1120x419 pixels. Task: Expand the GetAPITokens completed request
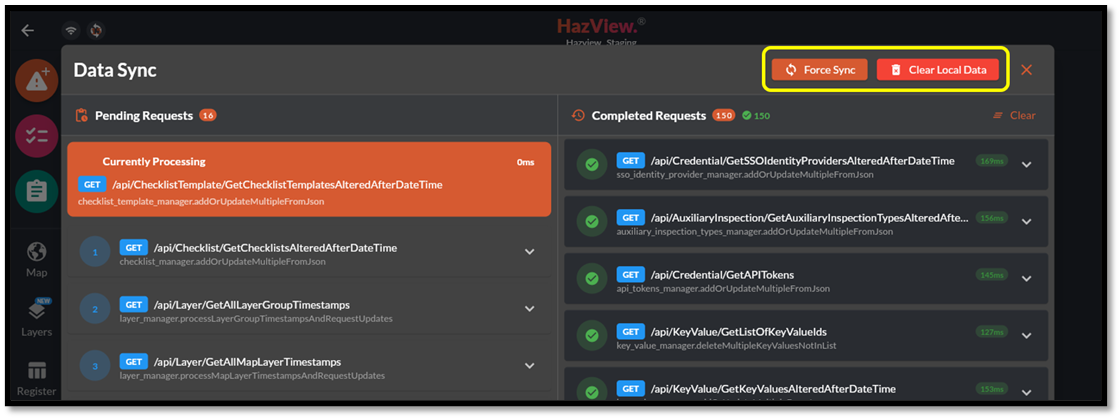(x=1026, y=279)
